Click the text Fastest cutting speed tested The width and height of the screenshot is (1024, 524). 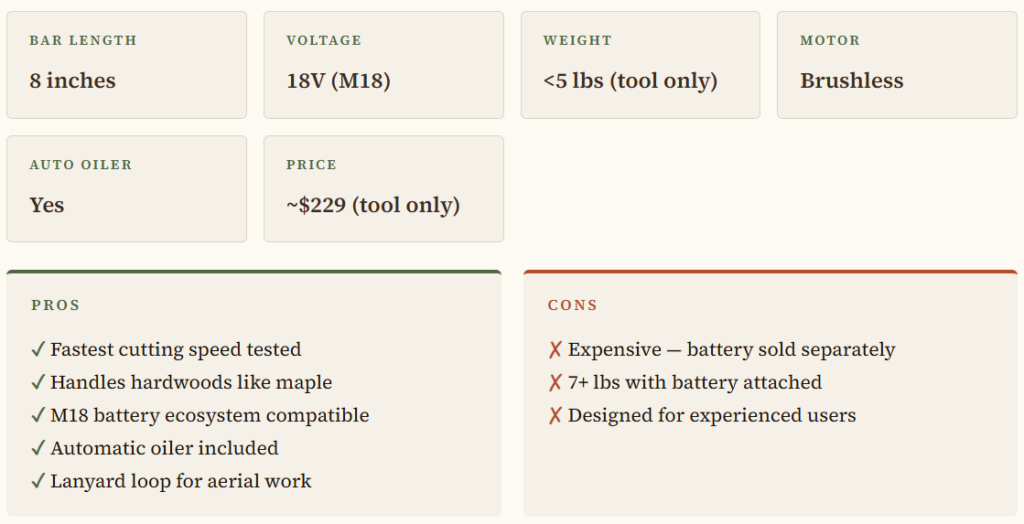[176, 350]
